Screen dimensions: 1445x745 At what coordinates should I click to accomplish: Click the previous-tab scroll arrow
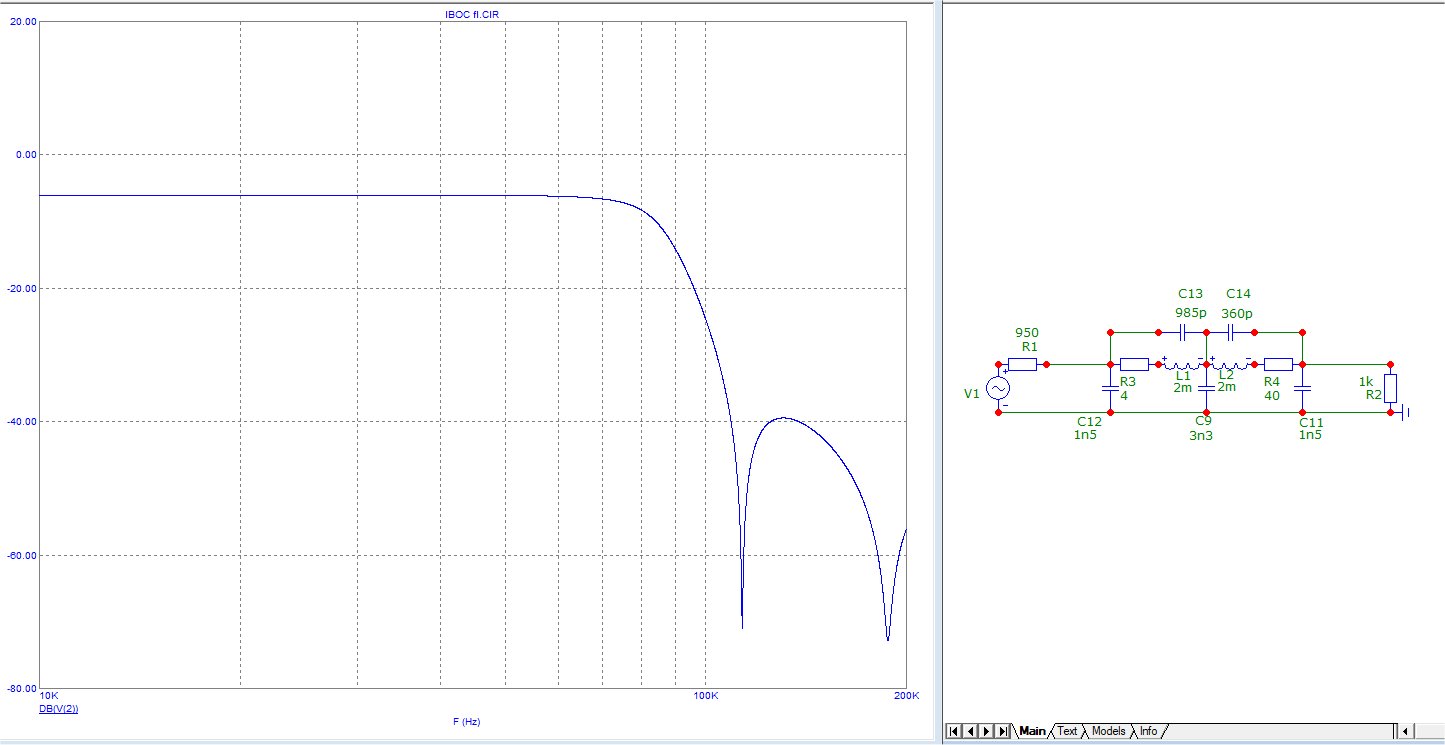tap(970, 731)
